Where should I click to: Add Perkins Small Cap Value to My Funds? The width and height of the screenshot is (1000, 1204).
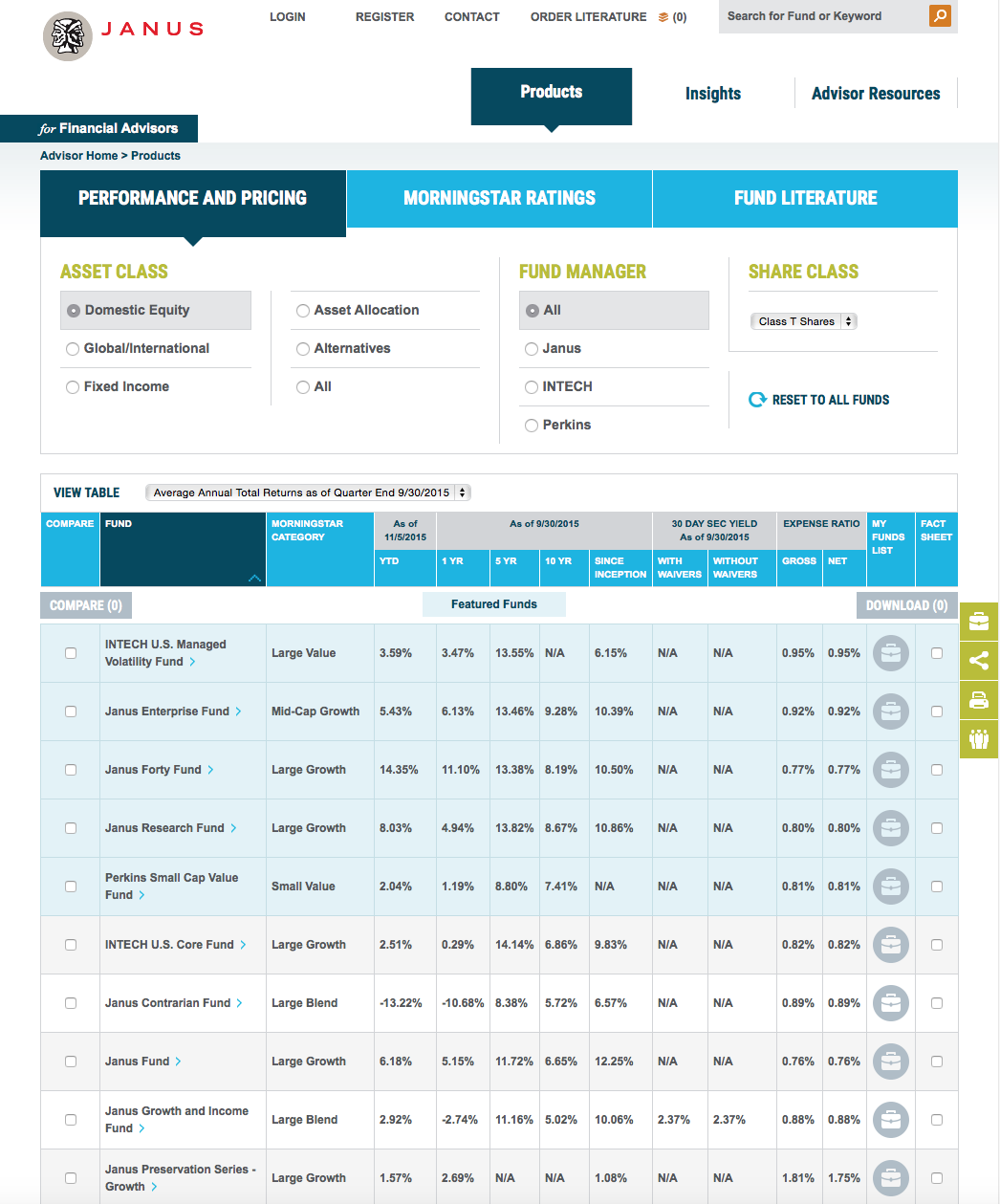(891, 887)
